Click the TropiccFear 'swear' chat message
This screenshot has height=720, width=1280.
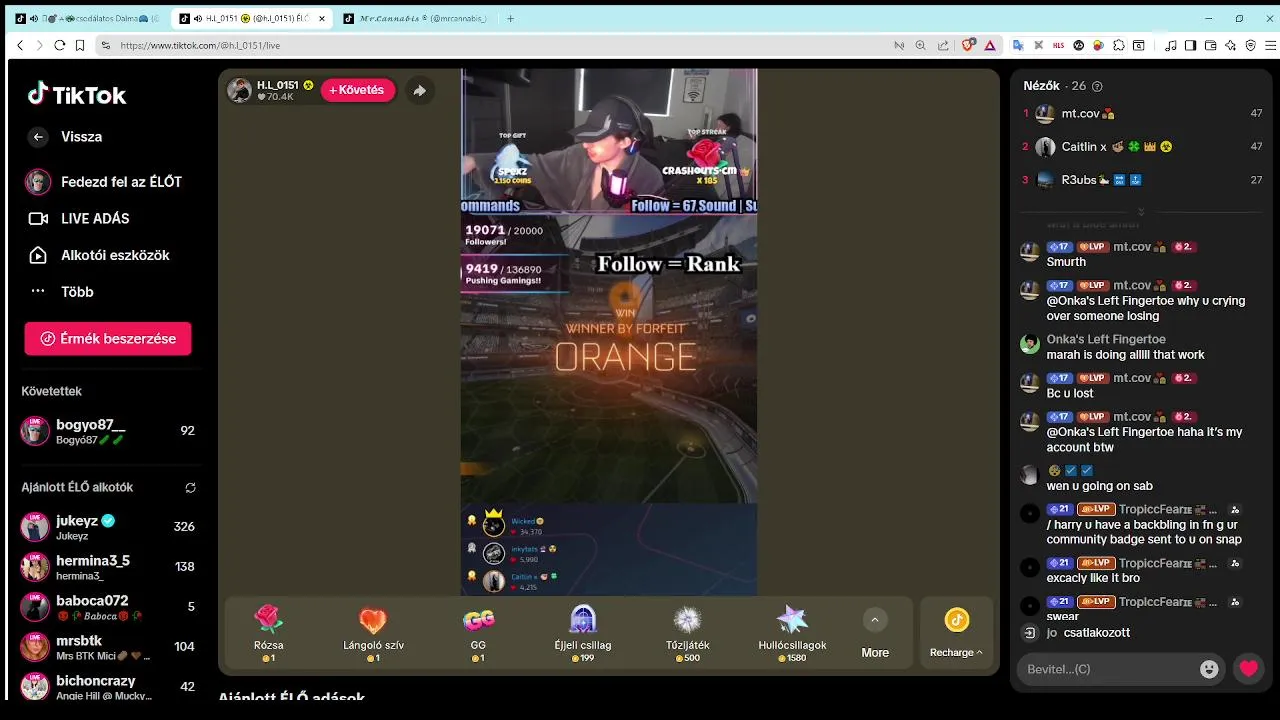[1062, 617]
